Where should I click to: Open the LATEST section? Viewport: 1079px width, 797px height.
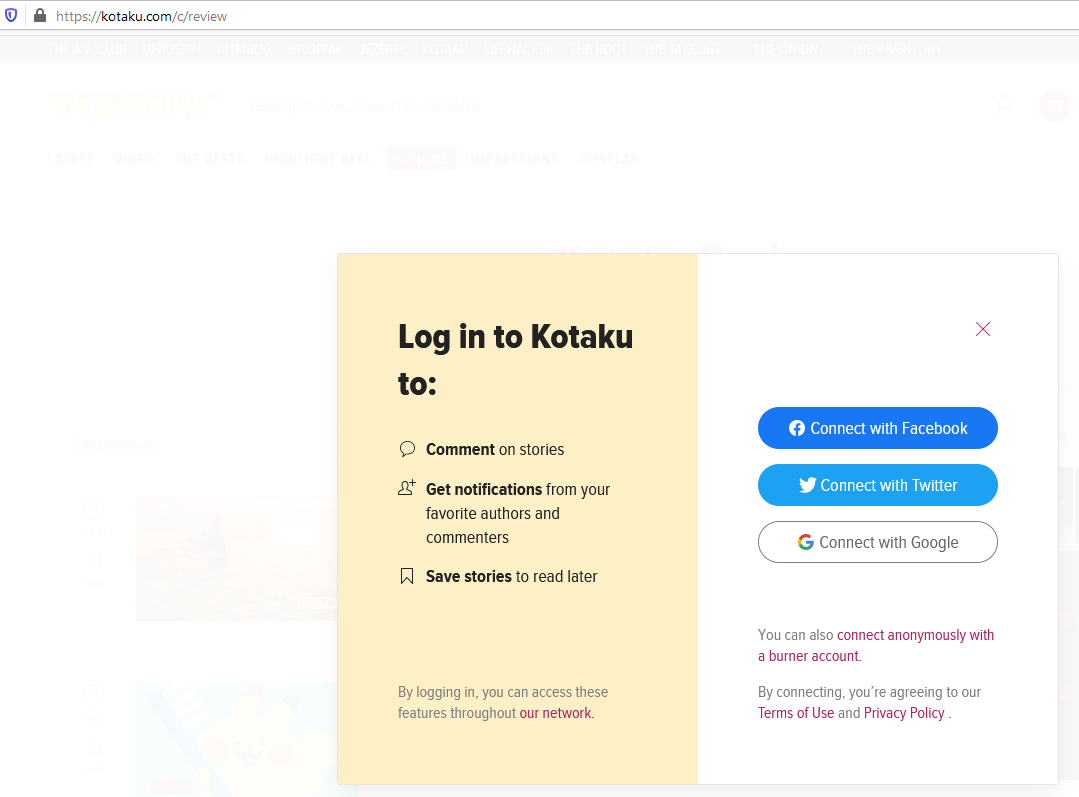(70, 158)
